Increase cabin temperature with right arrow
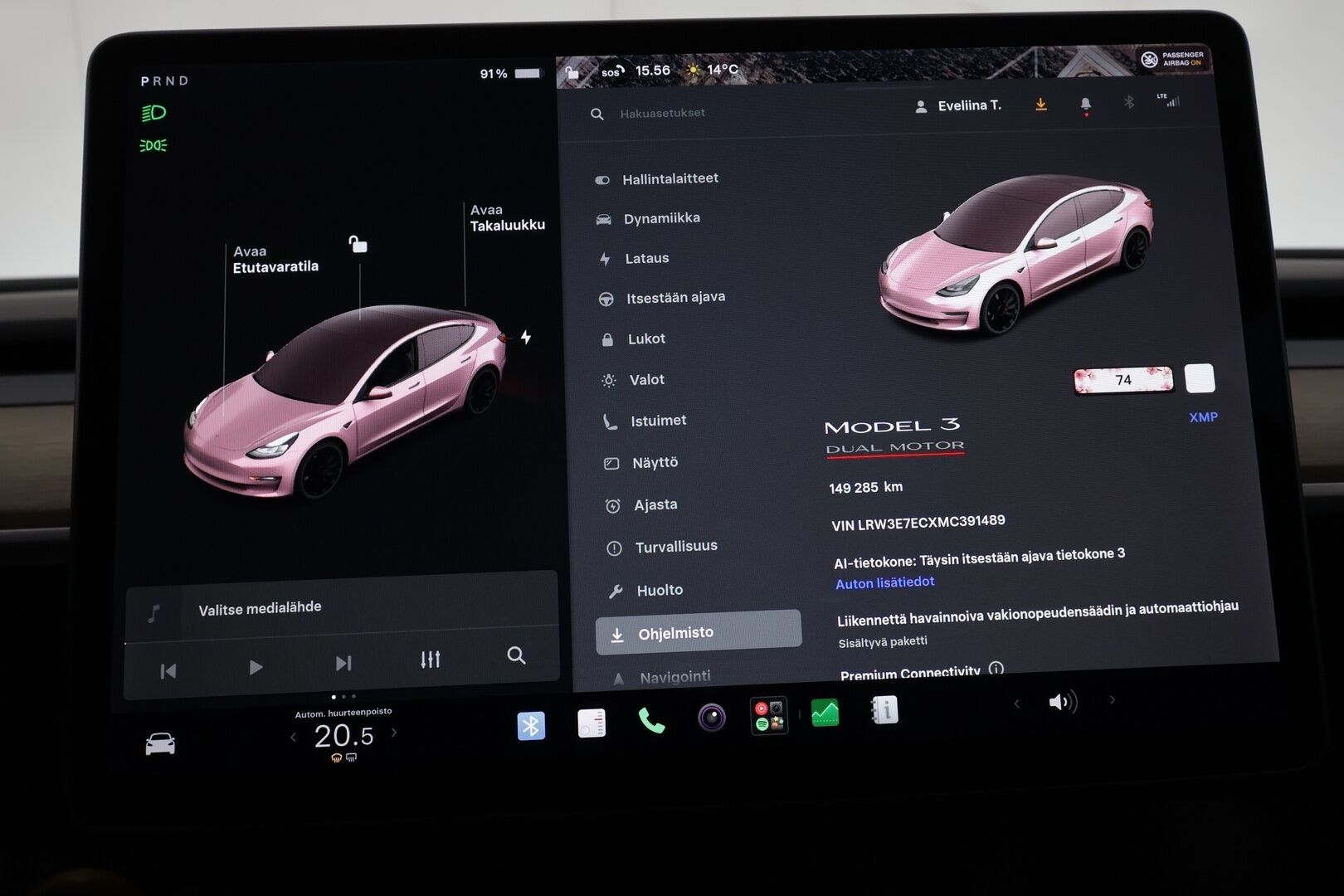1344x896 pixels. point(394,733)
